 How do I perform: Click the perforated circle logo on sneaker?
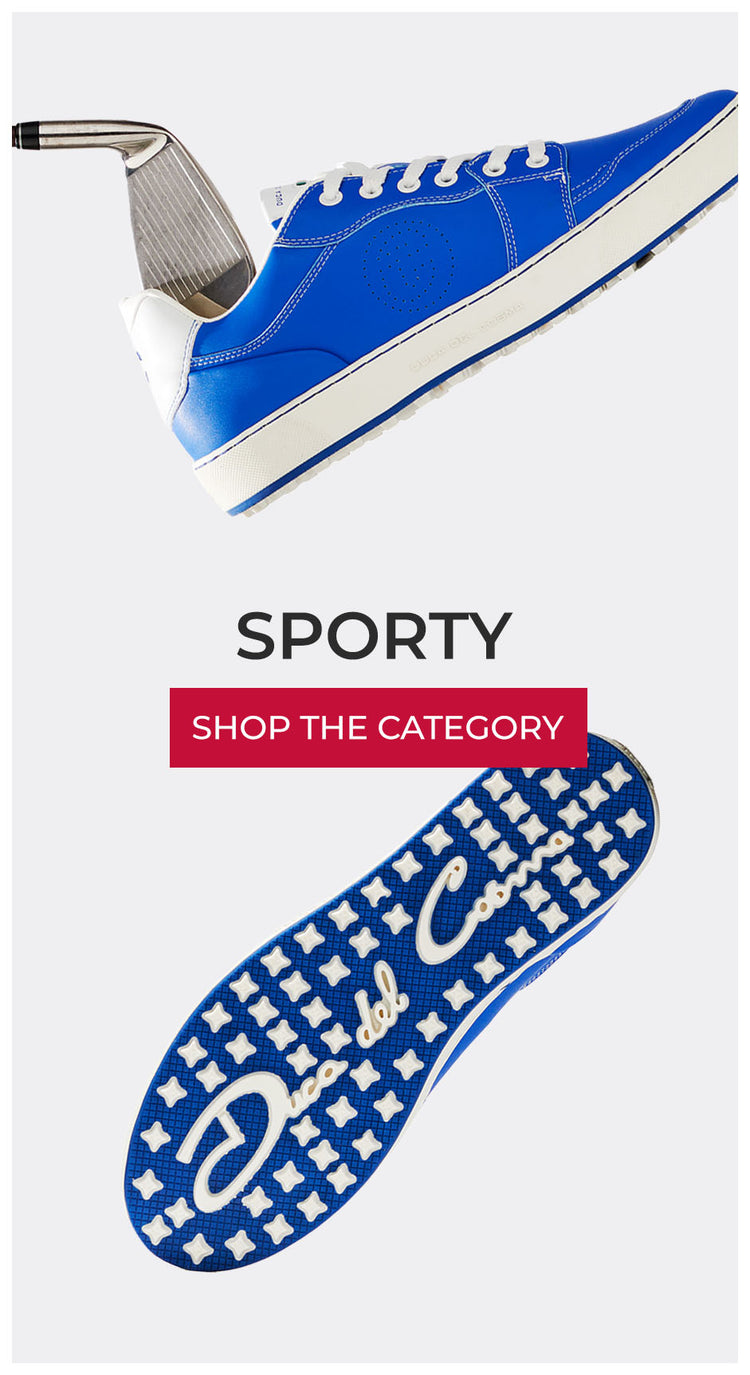click(408, 267)
